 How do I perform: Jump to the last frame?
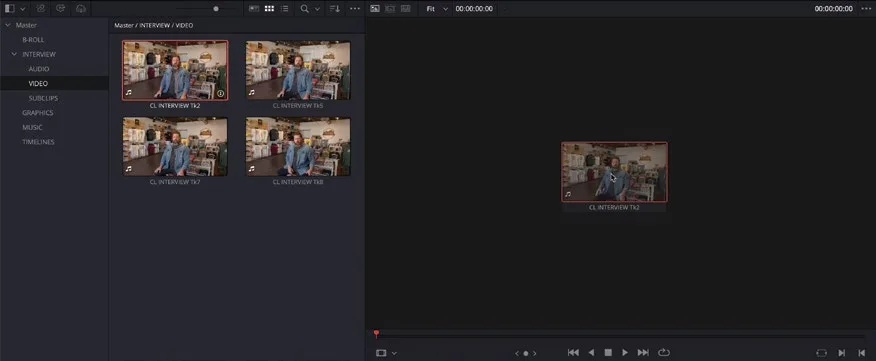point(643,353)
